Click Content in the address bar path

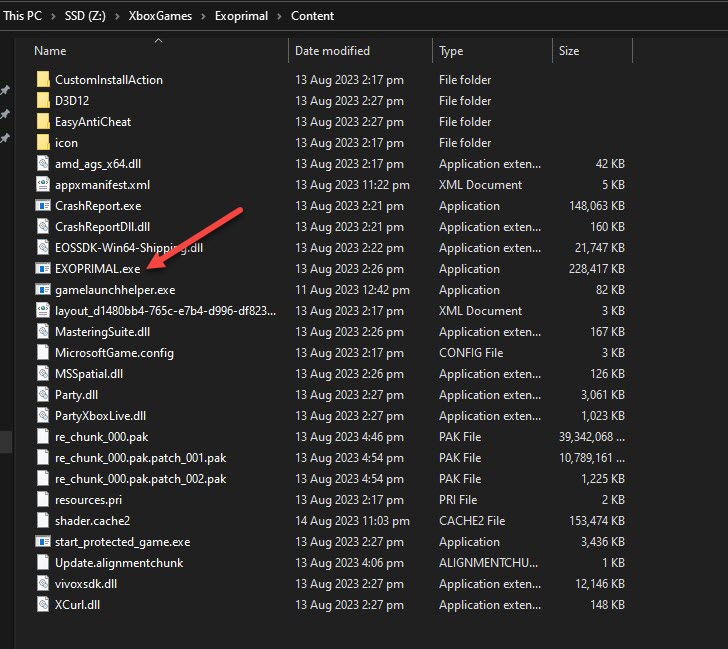[x=312, y=16]
